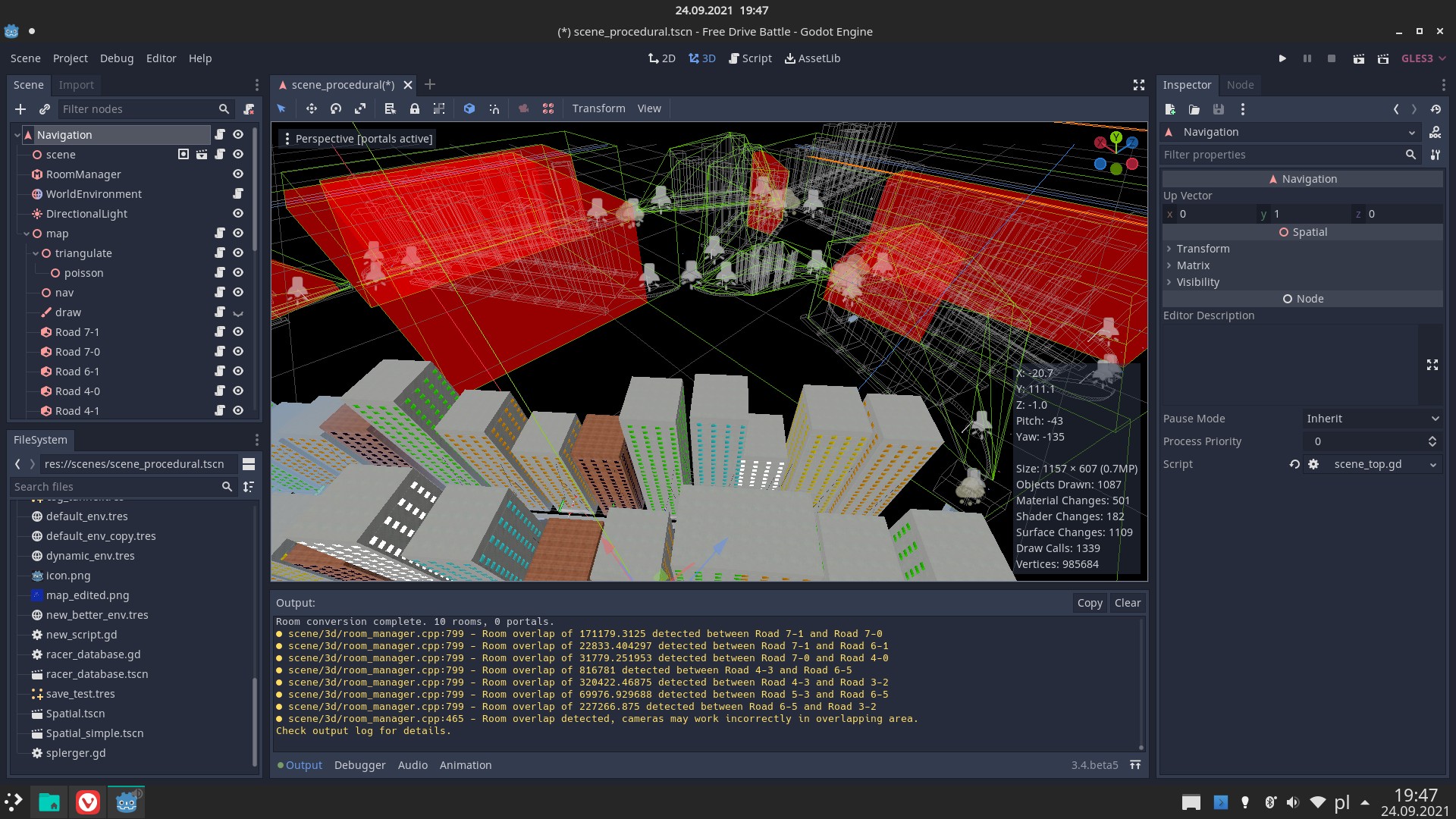Select the Scale mode tool
The image size is (1456, 819).
click(x=360, y=108)
